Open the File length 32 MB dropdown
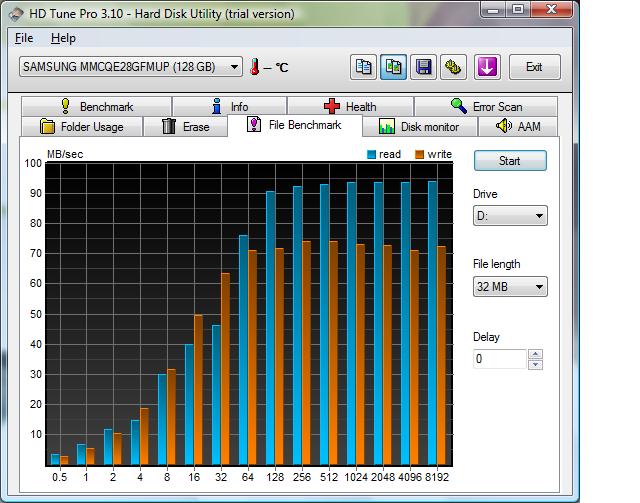This screenshot has height=503, width=640. pos(510,287)
